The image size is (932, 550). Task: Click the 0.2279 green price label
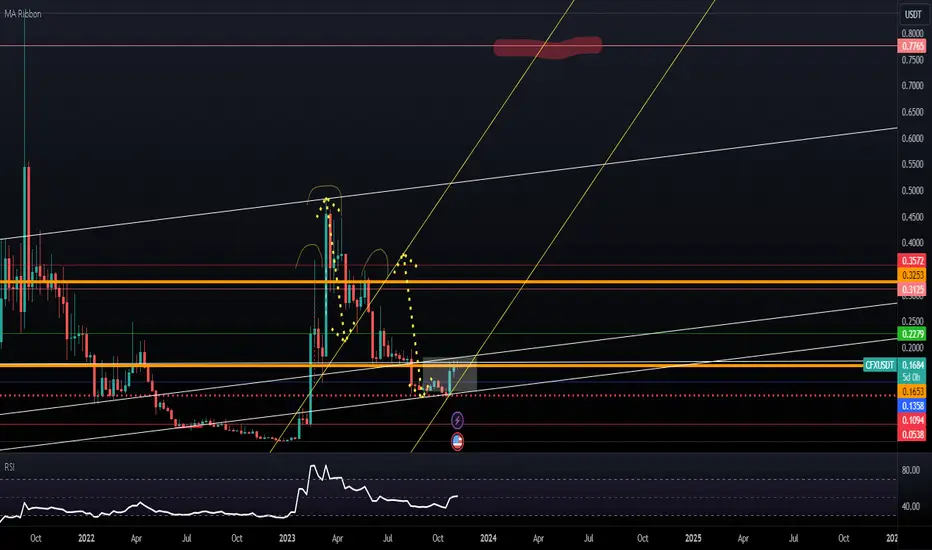tap(912, 334)
